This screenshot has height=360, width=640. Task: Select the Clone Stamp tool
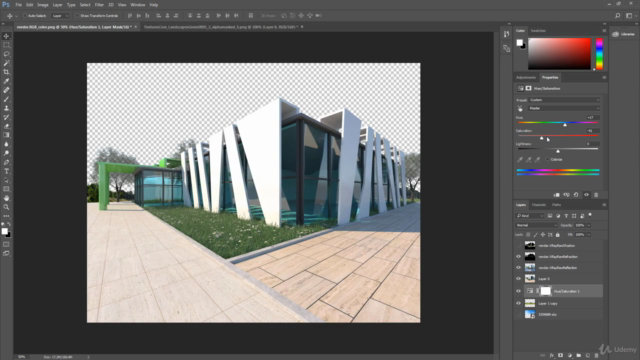(6, 108)
